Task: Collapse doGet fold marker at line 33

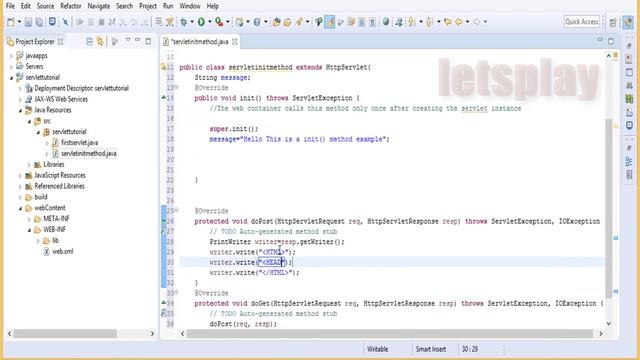Action: tap(177, 293)
